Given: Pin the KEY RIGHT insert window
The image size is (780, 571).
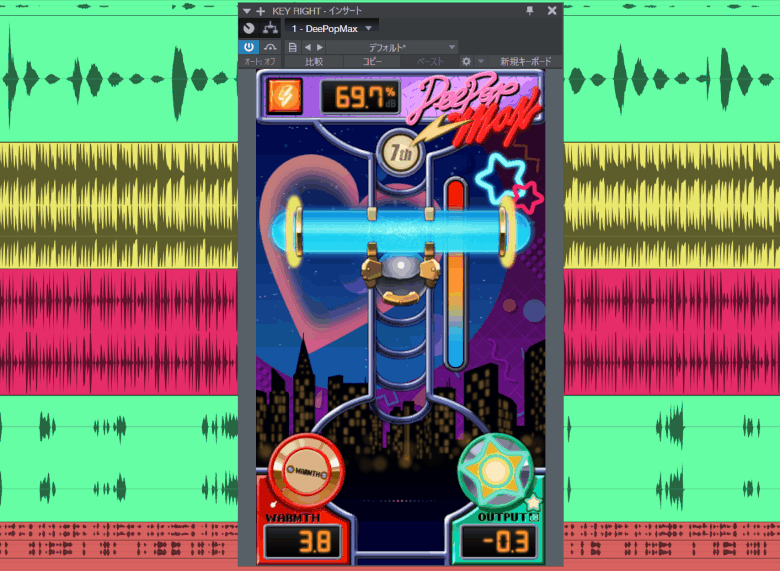Looking at the screenshot, I should 530,10.
